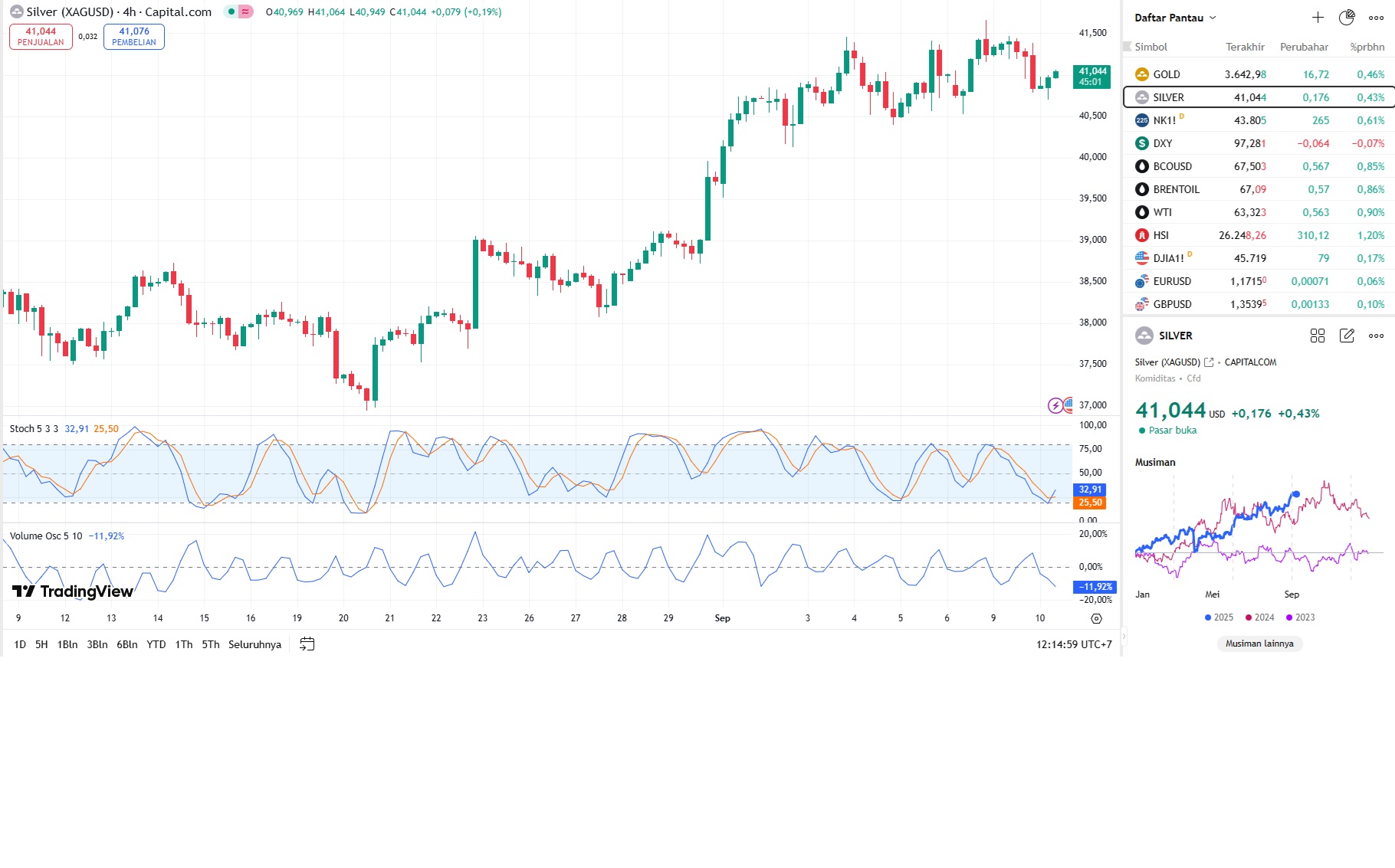Click the lightning event icon on chart
Screen dimensions: 1395x868
1055,405
